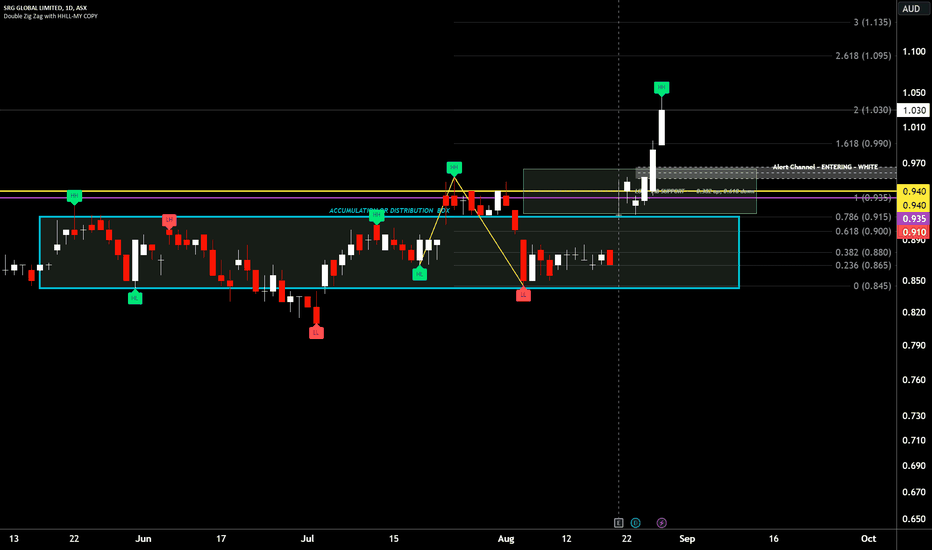
Task: Open the AUD currency selector
Action: (x=911, y=8)
